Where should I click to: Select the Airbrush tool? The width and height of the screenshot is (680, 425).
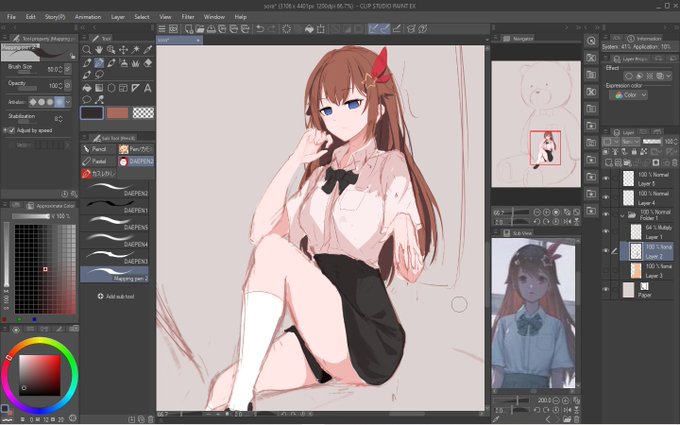point(123,63)
